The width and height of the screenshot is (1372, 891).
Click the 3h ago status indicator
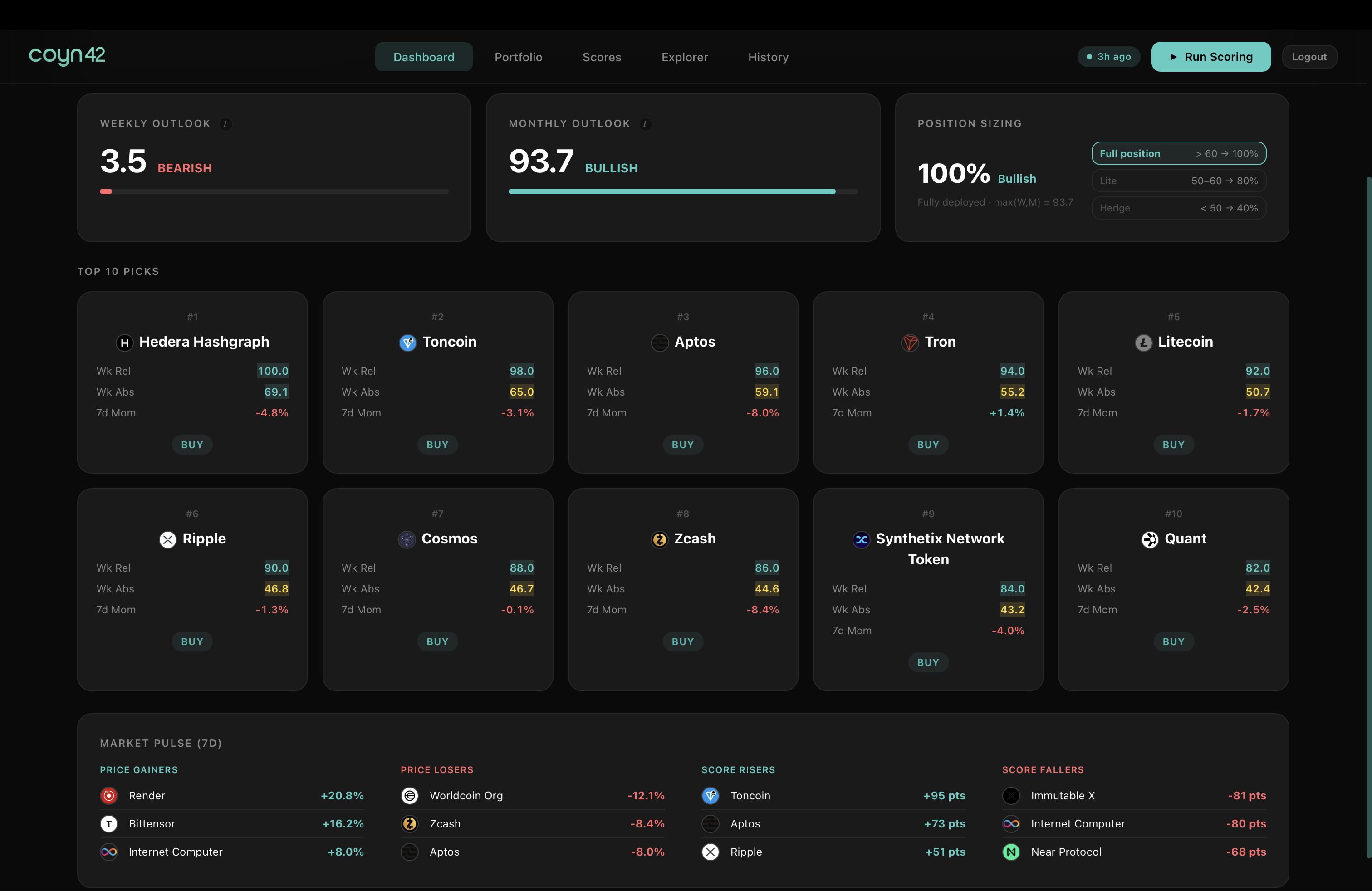1108,56
